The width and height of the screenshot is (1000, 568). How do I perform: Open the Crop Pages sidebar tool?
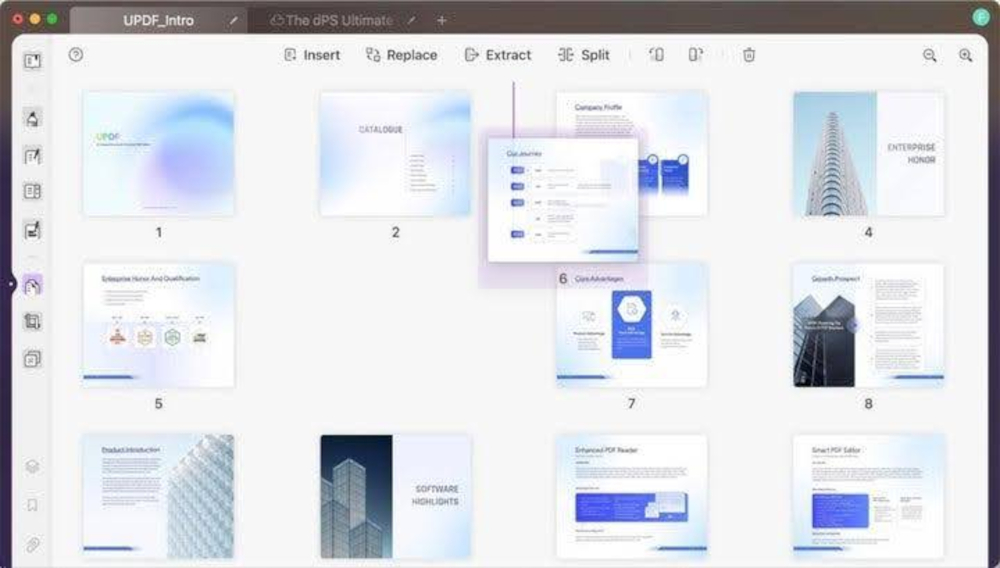tap(33, 321)
